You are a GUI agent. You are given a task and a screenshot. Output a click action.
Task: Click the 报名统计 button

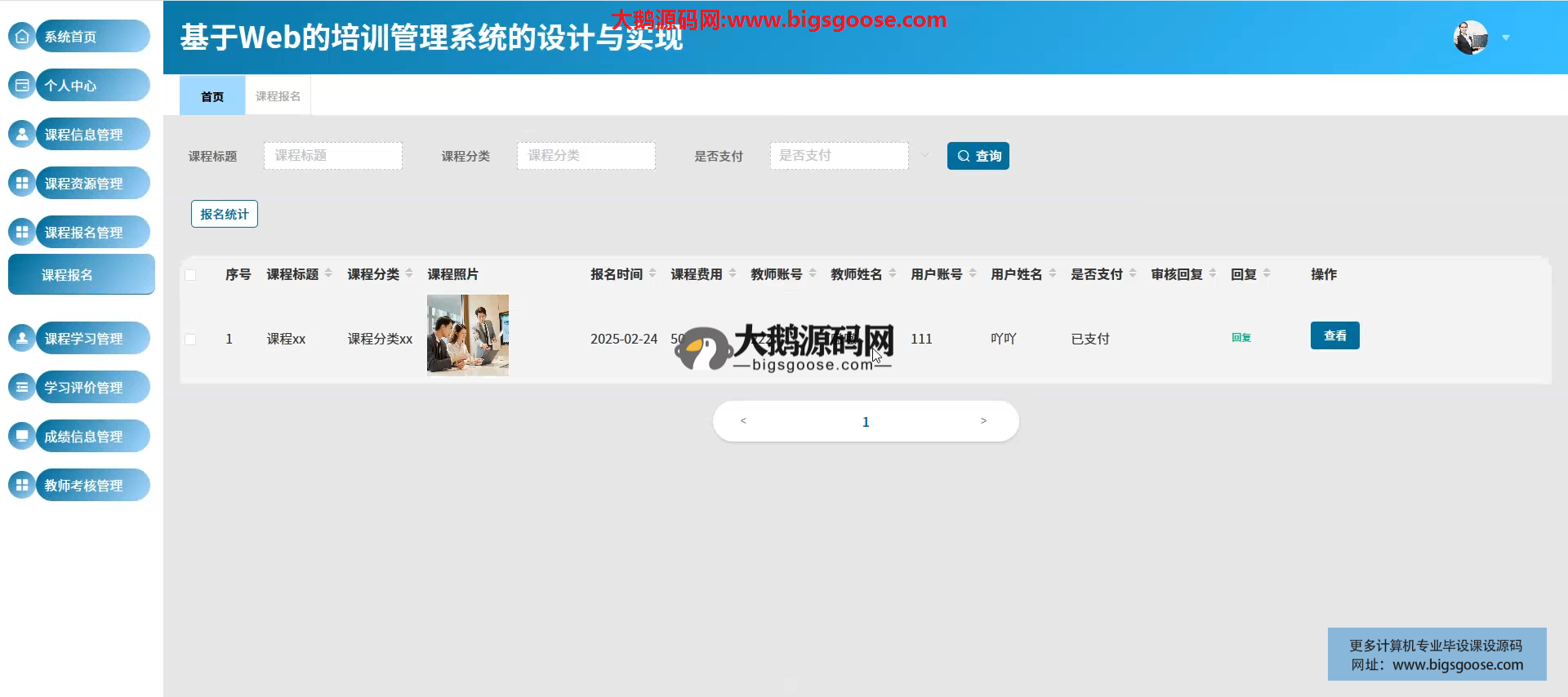(225, 214)
